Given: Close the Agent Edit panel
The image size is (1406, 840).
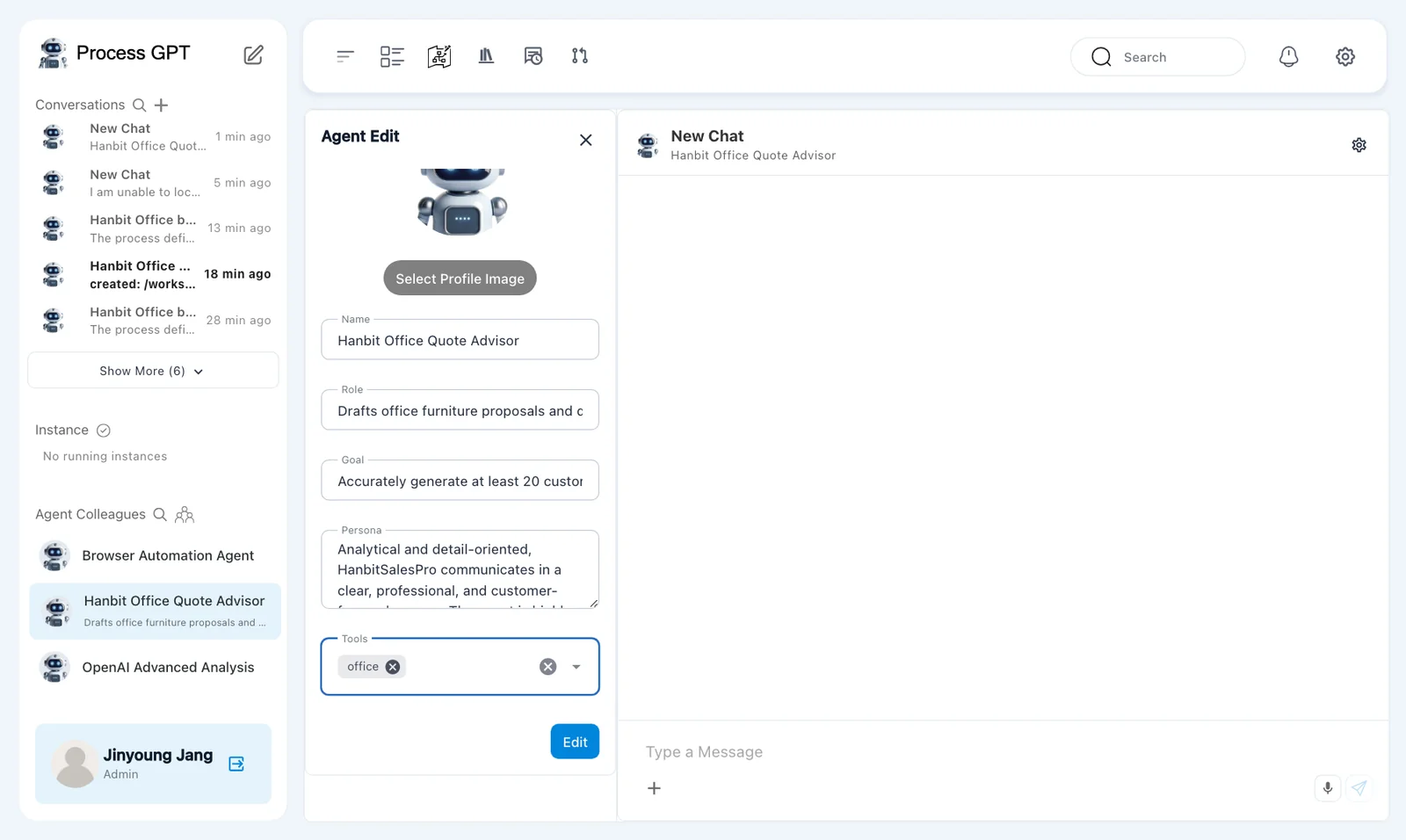Looking at the screenshot, I should (x=586, y=140).
